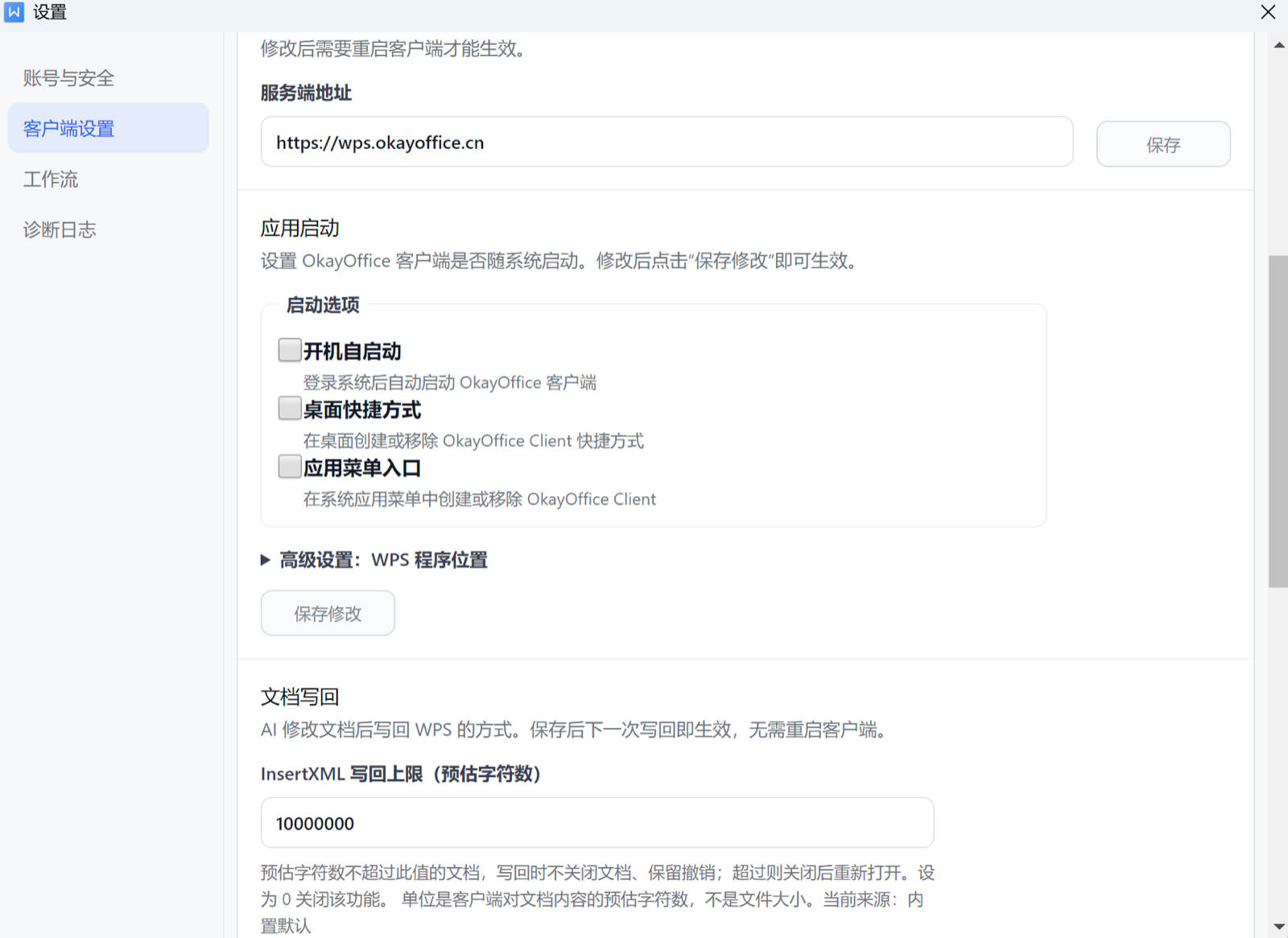Click the note 修改后需要重启客户端才能生效
Image resolution: width=1288 pixels, height=938 pixels.
click(394, 48)
